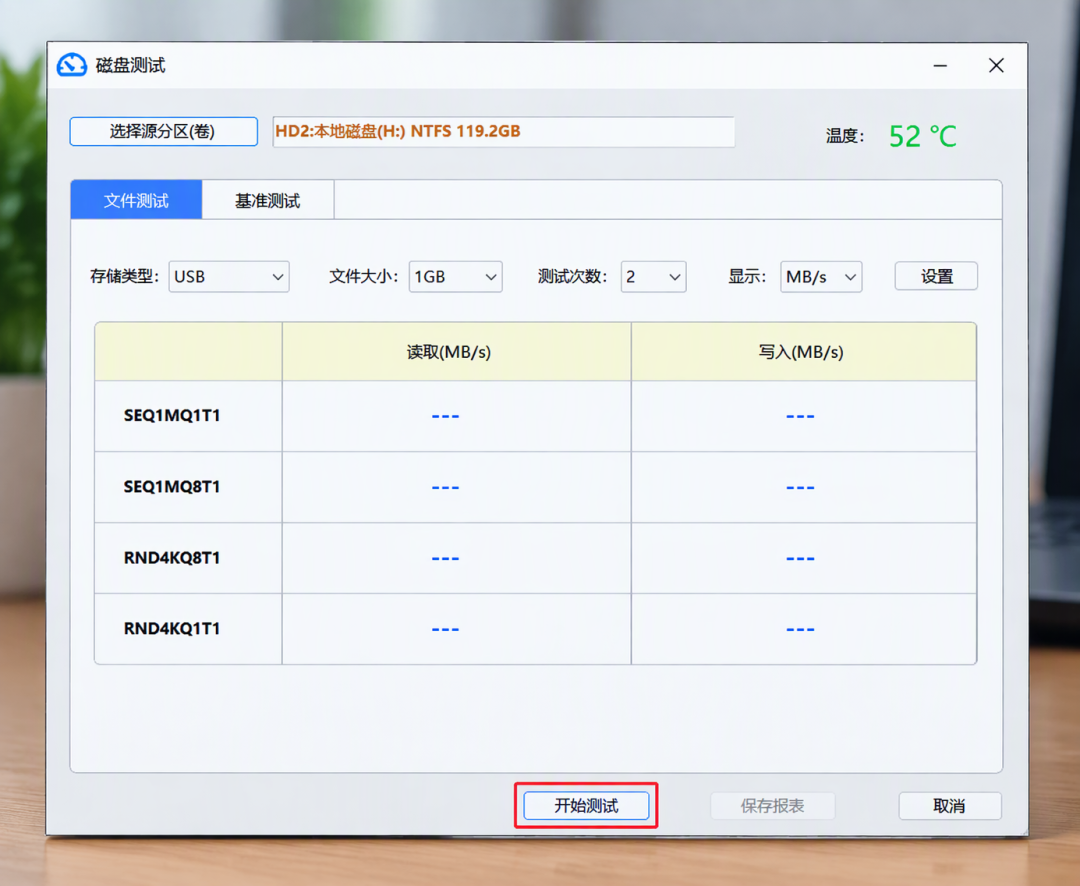1080x886 pixels.
Task: Click the RND4KQ1T1 read result cell
Action: [x=456, y=629]
